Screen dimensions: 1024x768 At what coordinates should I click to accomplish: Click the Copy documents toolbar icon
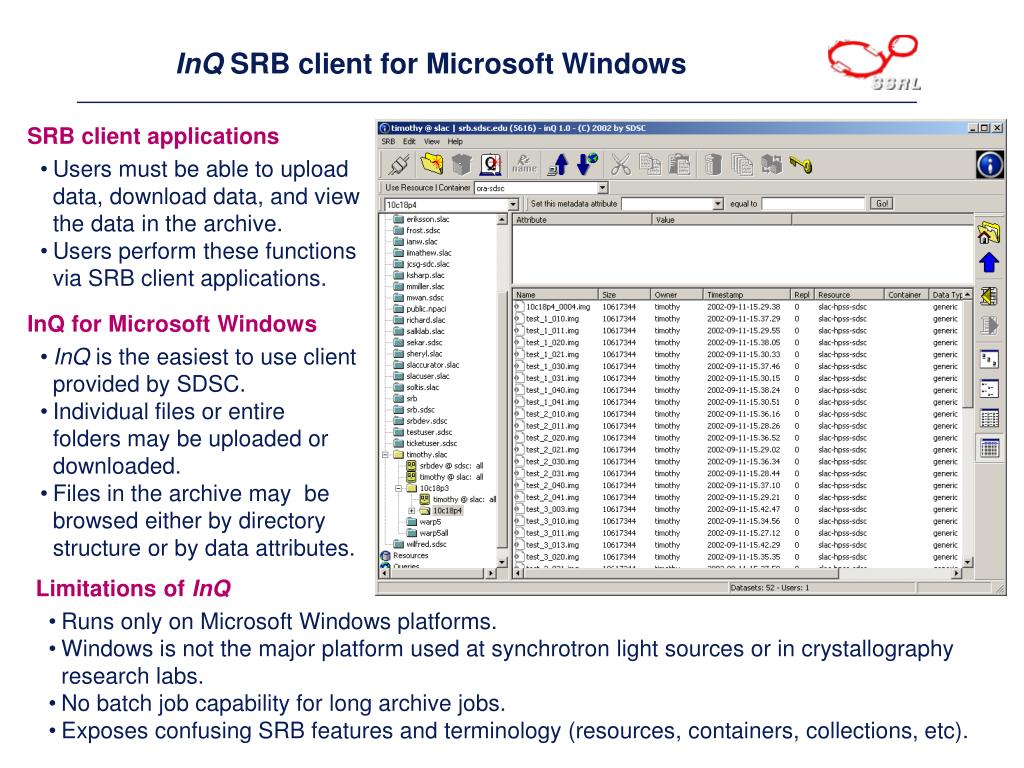point(650,165)
